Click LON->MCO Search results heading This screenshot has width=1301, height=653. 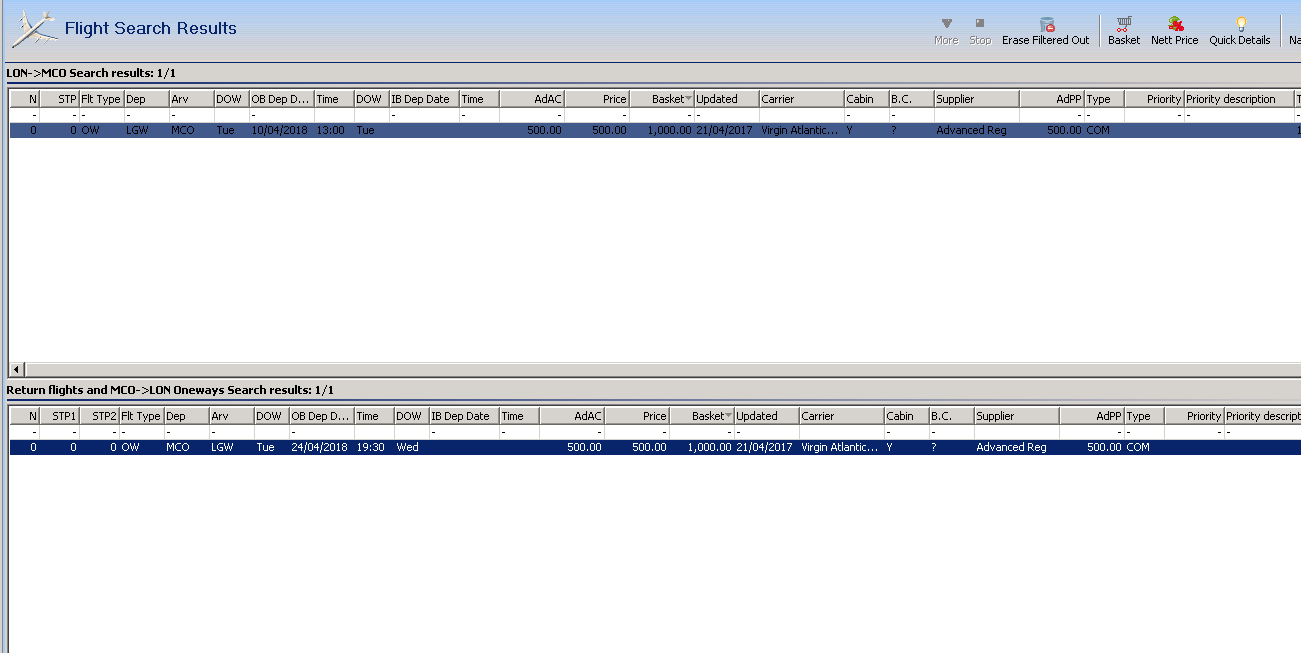[x=92, y=73]
